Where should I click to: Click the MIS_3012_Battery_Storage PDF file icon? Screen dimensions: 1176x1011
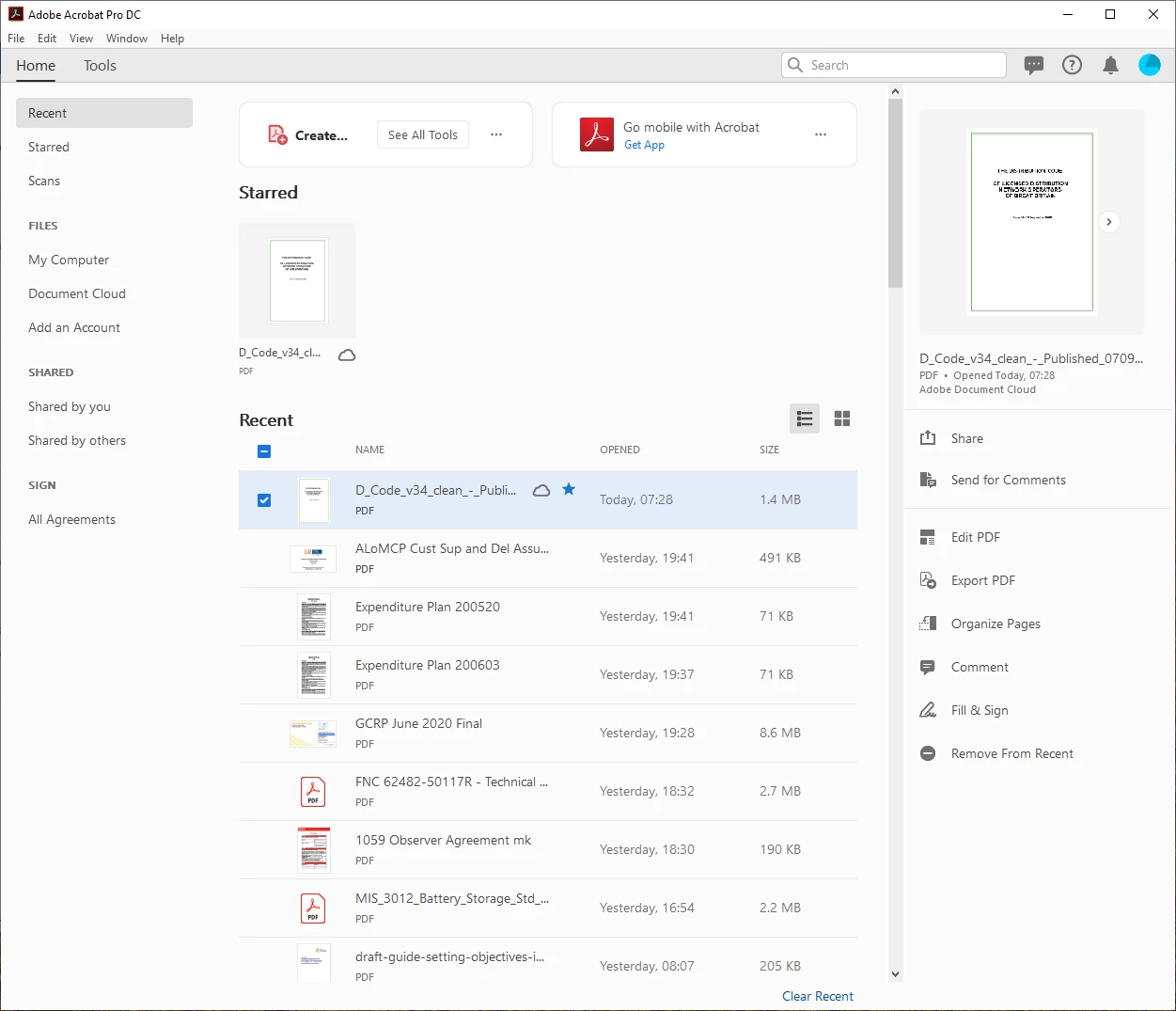pyautogui.click(x=313, y=908)
